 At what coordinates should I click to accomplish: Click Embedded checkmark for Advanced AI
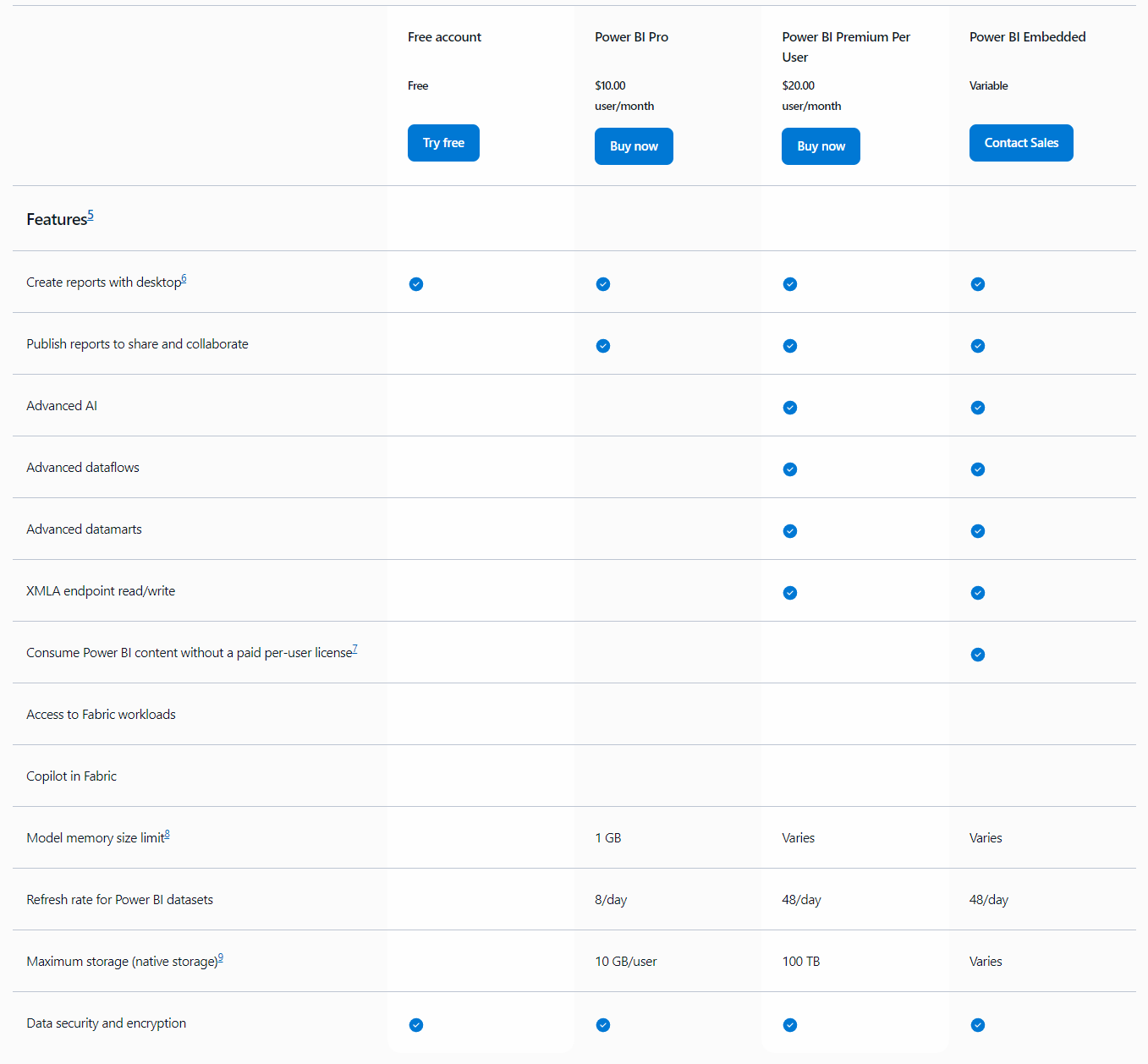click(x=978, y=408)
